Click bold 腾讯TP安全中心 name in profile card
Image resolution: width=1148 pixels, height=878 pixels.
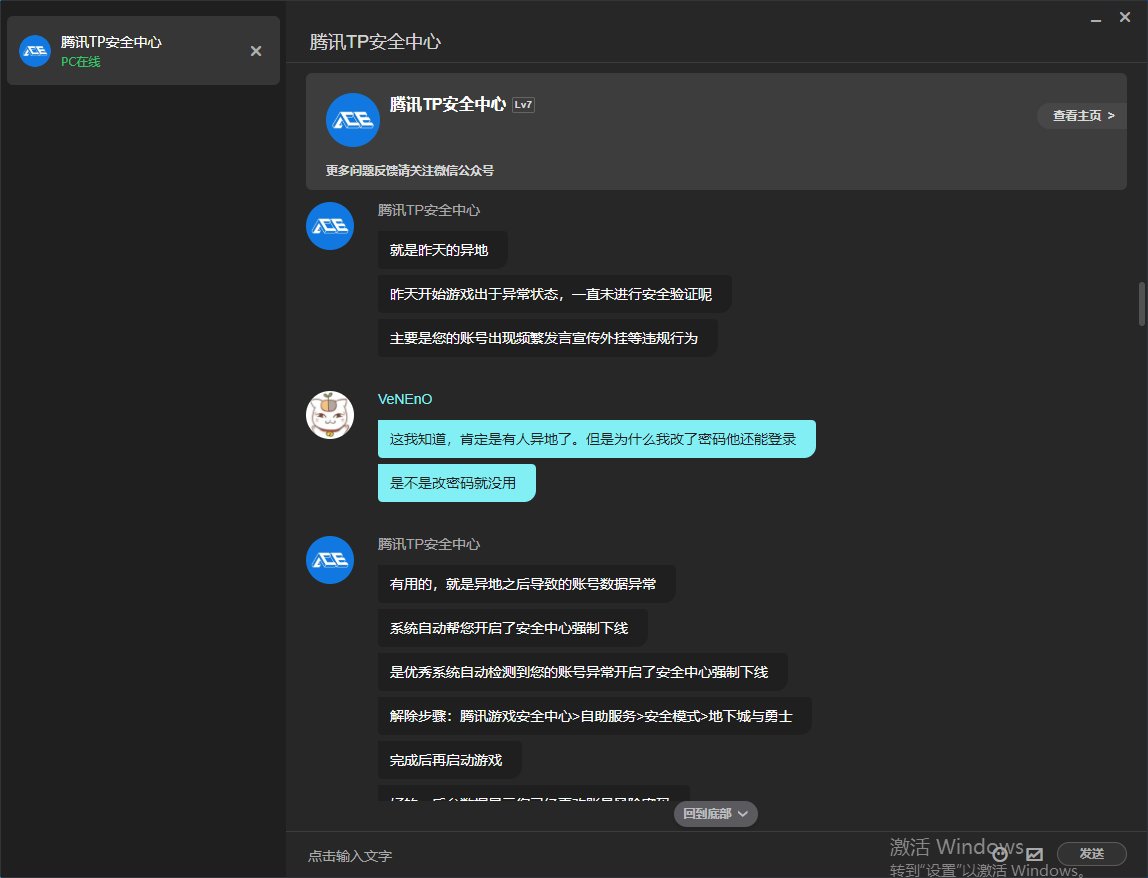click(x=447, y=105)
